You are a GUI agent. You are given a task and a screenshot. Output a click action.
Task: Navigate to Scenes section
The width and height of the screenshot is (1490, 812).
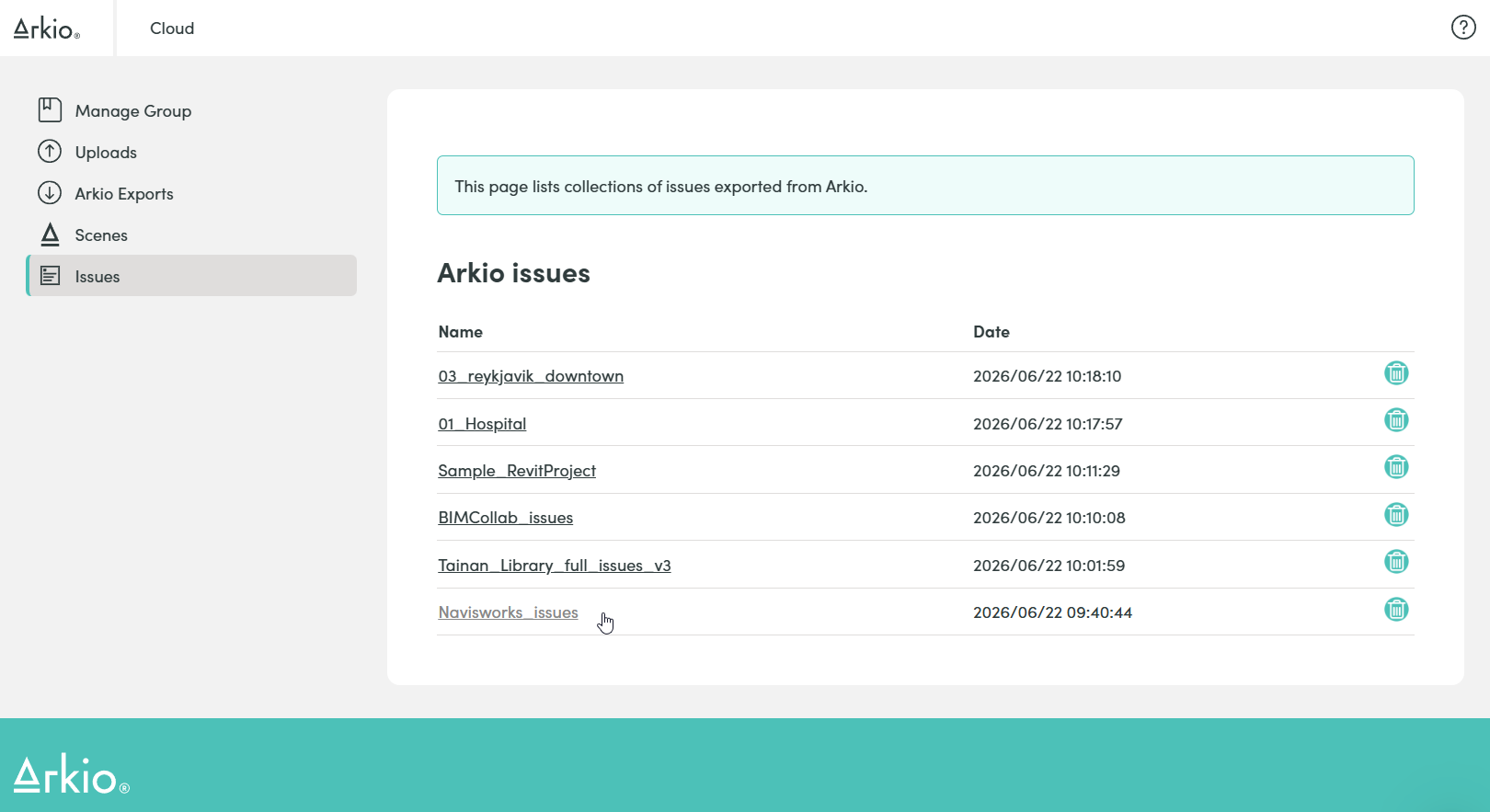pos(191,234)
